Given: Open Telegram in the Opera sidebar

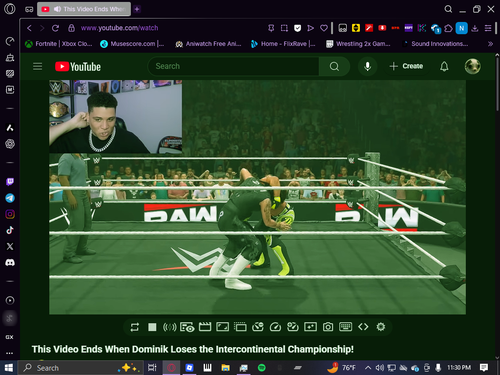Looking at the screenshot, I should [x=10, y=198].
